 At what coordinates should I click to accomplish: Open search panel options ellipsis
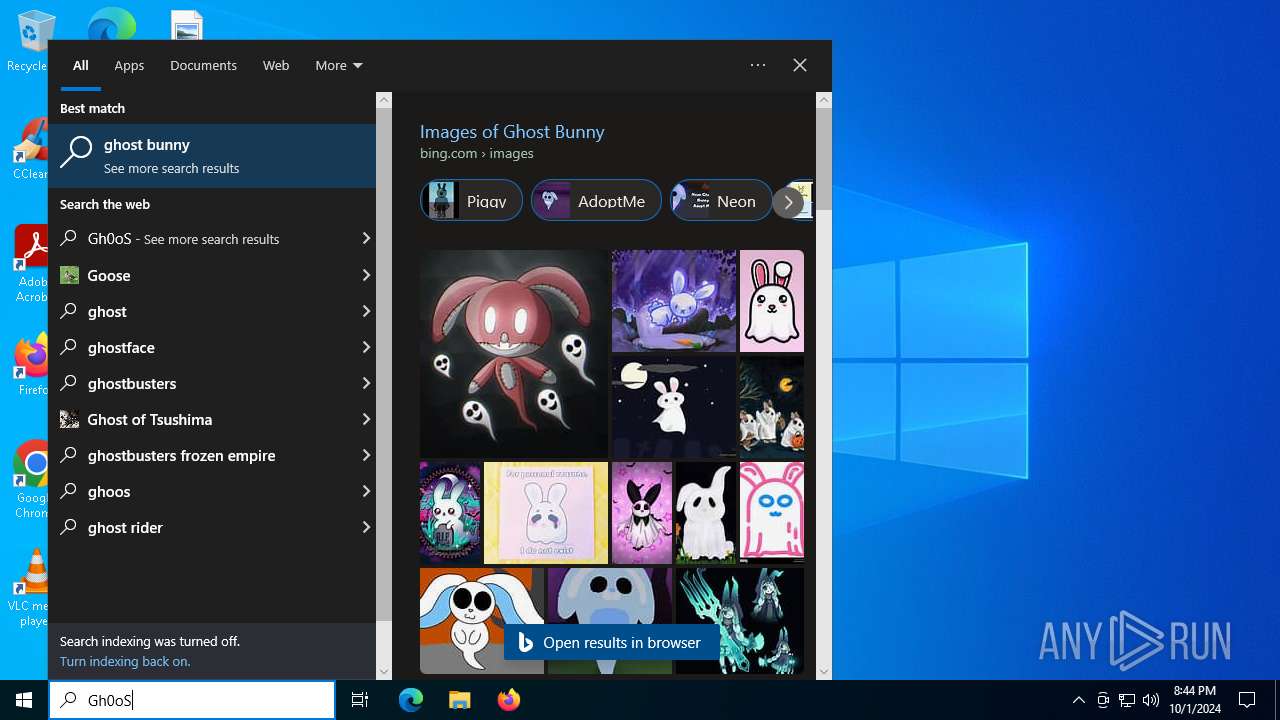pyautogui.click(x=758, y=65)
